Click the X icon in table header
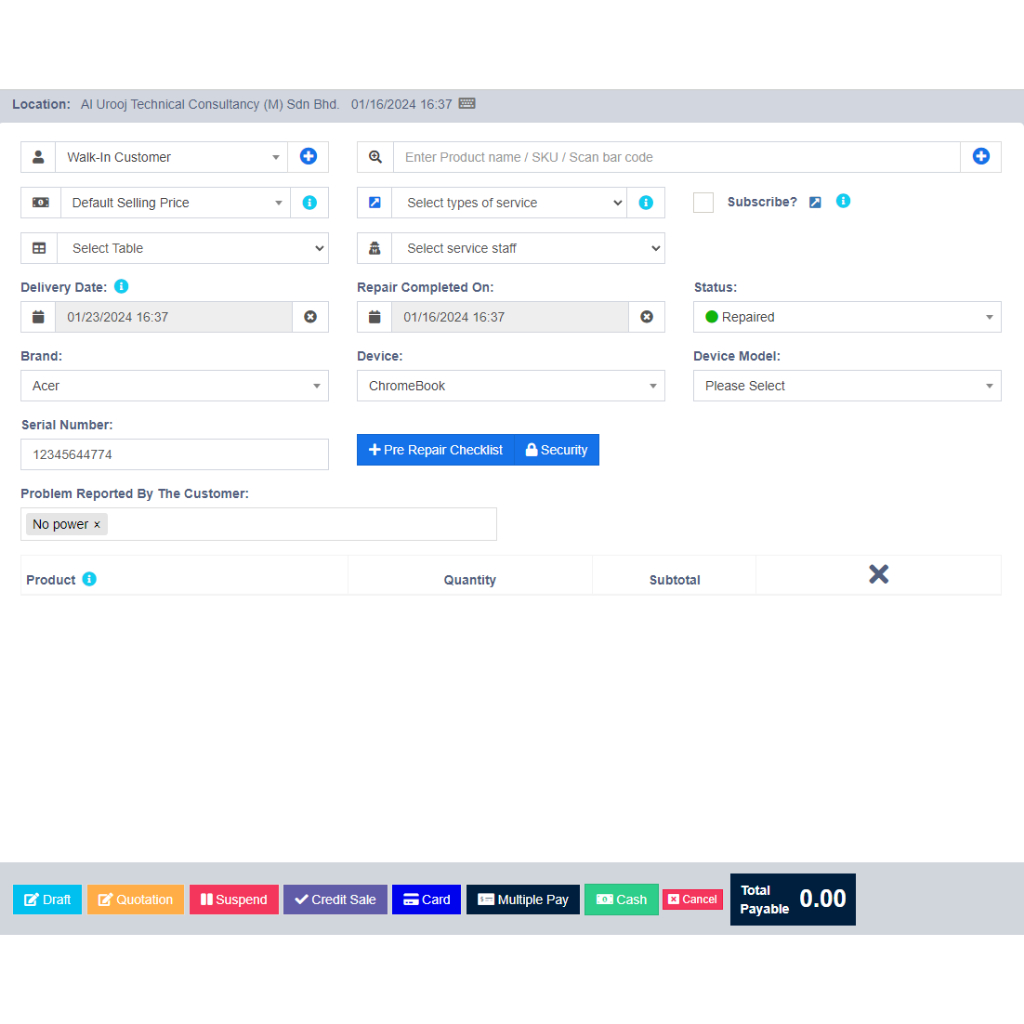 (878, 574)
